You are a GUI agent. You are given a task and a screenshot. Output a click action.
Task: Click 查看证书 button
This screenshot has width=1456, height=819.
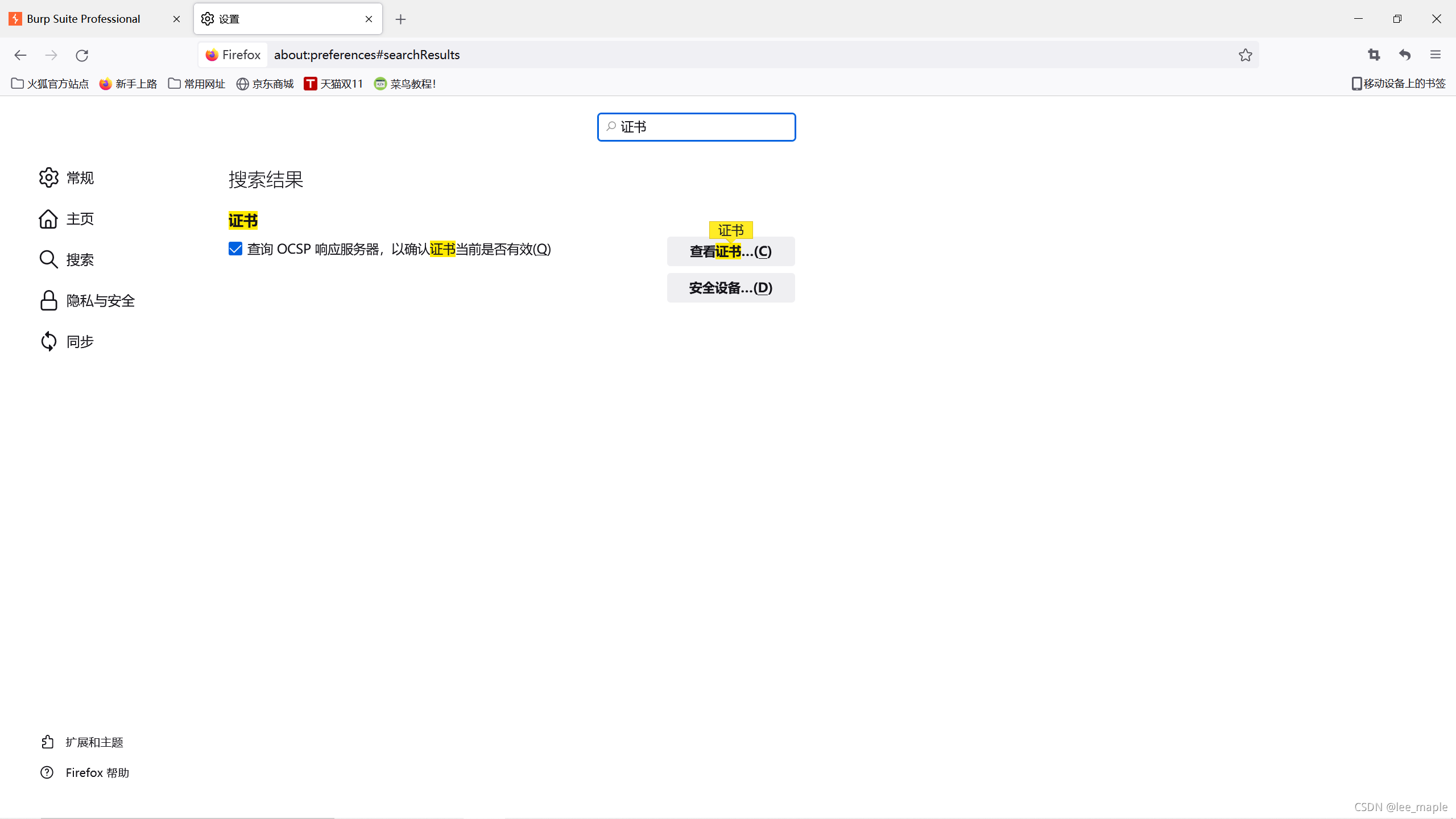731,251
